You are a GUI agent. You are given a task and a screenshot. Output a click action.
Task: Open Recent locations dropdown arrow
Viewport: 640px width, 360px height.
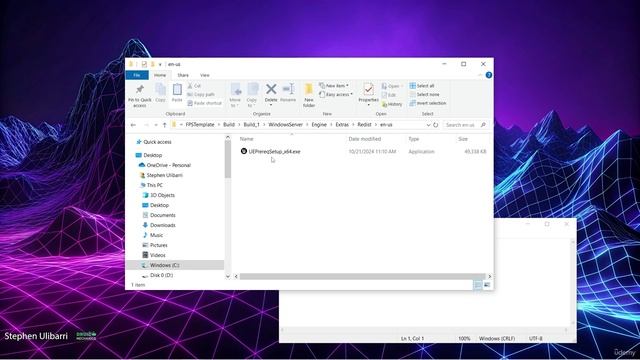[156, 125]
